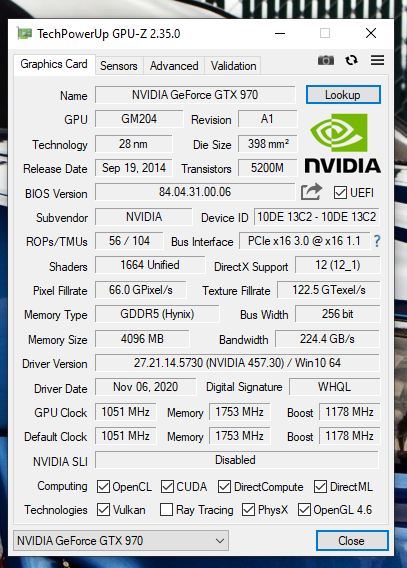
Task: Close the GPU-Z window with X
Action: coord(371,33)
